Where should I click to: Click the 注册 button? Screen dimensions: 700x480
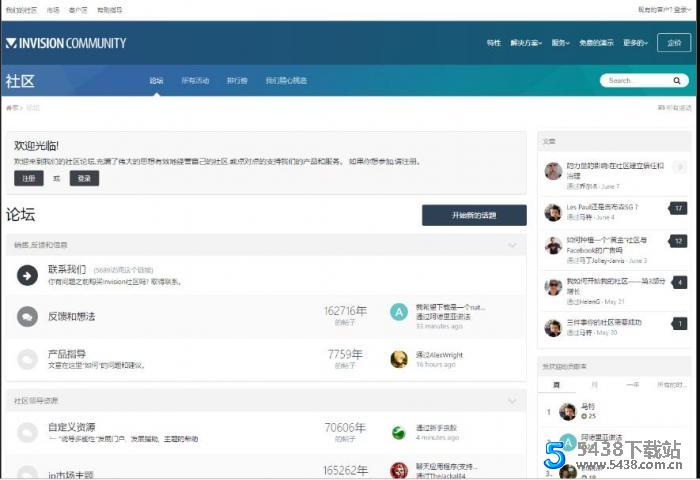click(x=29, y=178)
